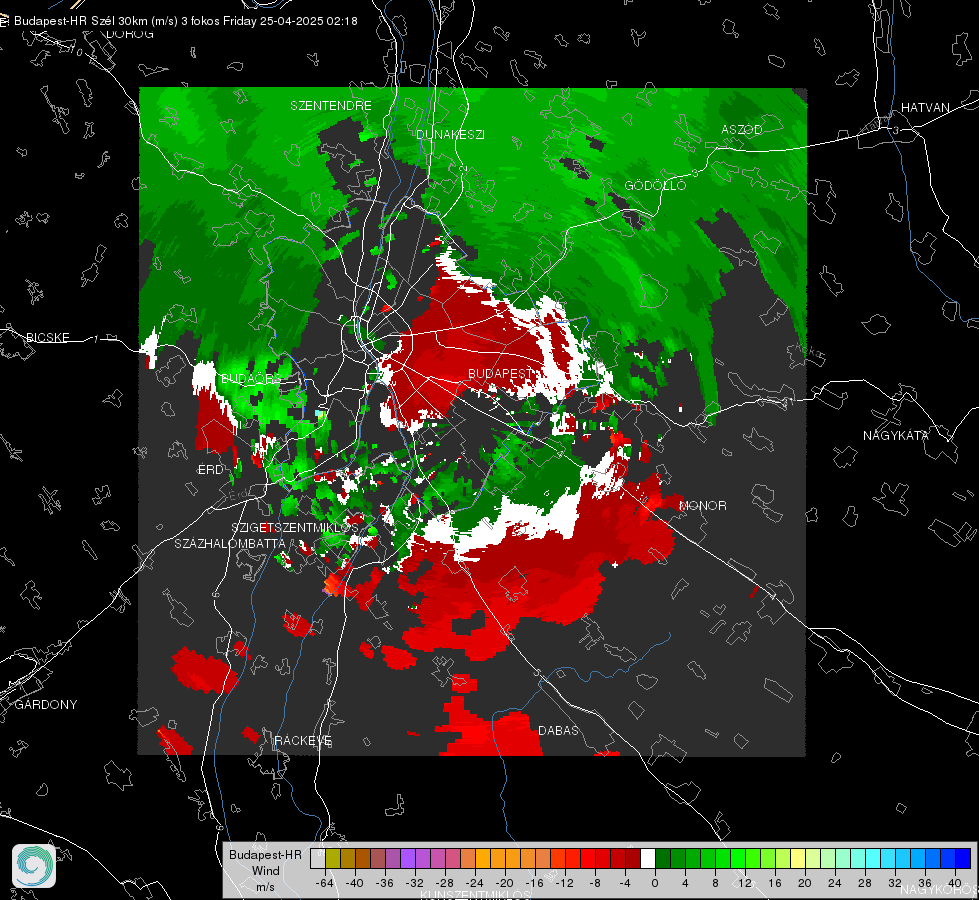The height and width of the screenshot is (900, 979).
Task: Select the white zero-velocity swatch in the legend
Action: [x=648, y=859]
